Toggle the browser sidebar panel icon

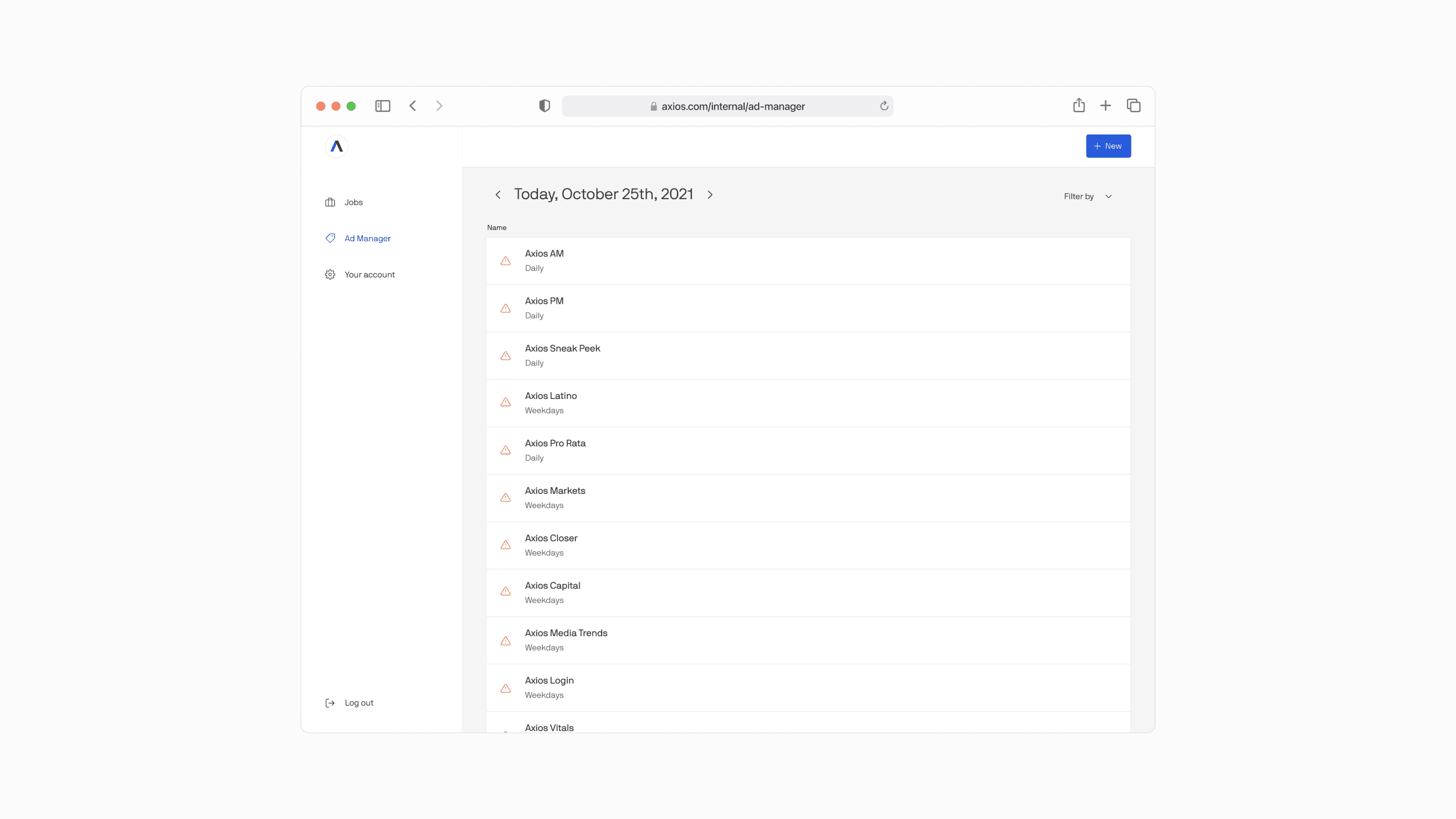pyautogui.click(x=383, y=106)
